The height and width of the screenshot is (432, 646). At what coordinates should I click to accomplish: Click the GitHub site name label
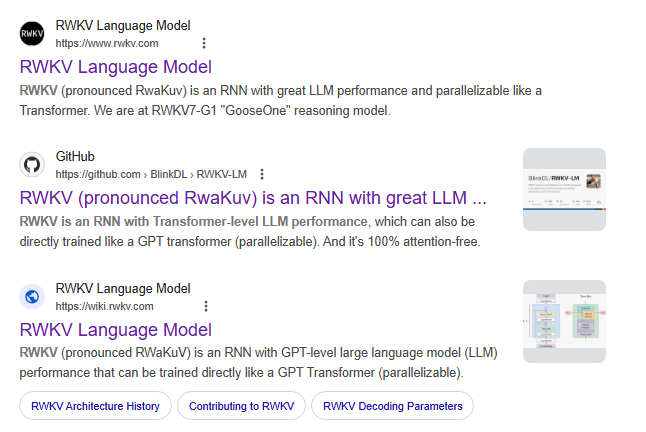pyautogui.click(x=75, y=156)
